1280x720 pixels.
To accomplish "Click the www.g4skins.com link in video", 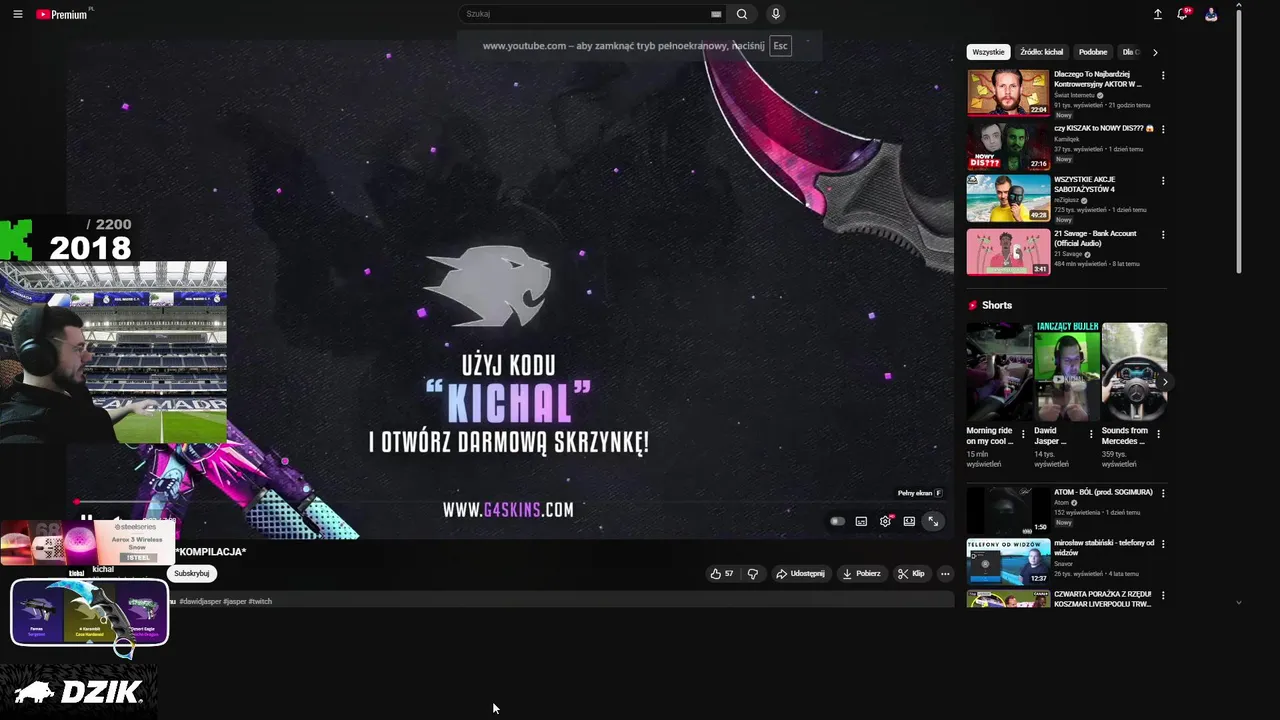I will coord(508,510).
